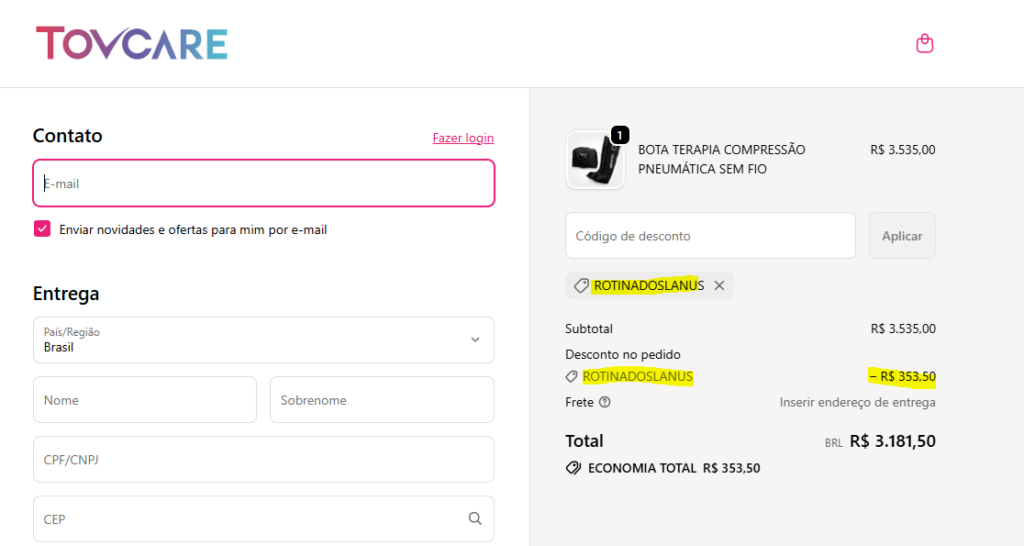The width and height of the screenshot is (1024, 546).
Task: Click the Inserir endereço de entrega text
Action: 857,402
